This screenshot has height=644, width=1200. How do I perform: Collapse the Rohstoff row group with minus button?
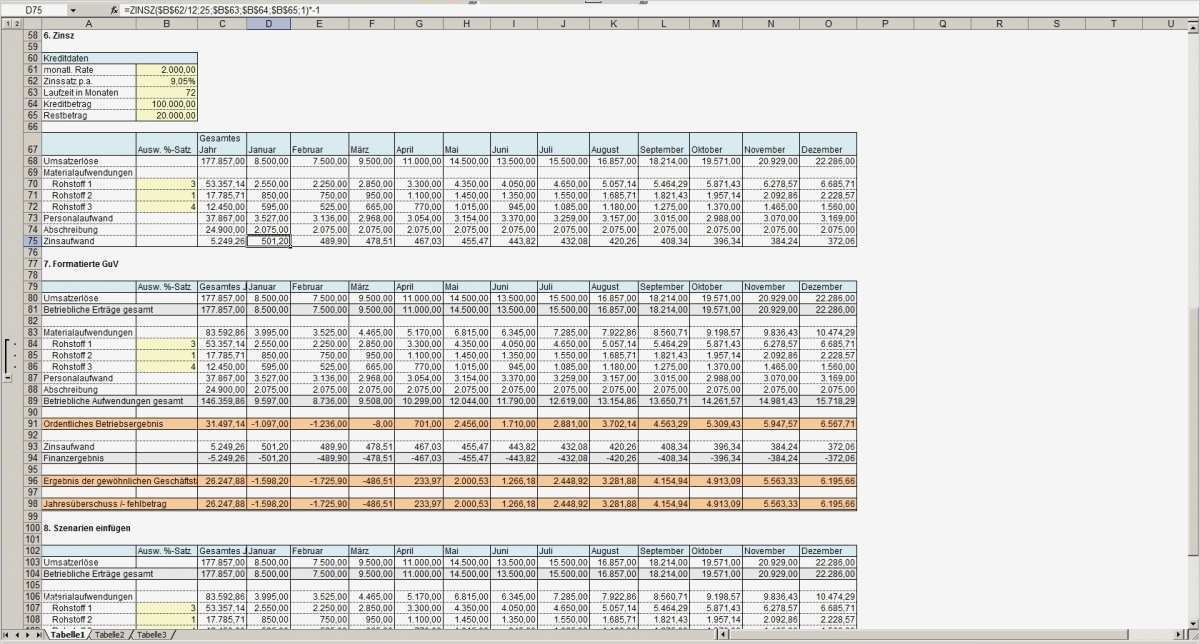9,377
